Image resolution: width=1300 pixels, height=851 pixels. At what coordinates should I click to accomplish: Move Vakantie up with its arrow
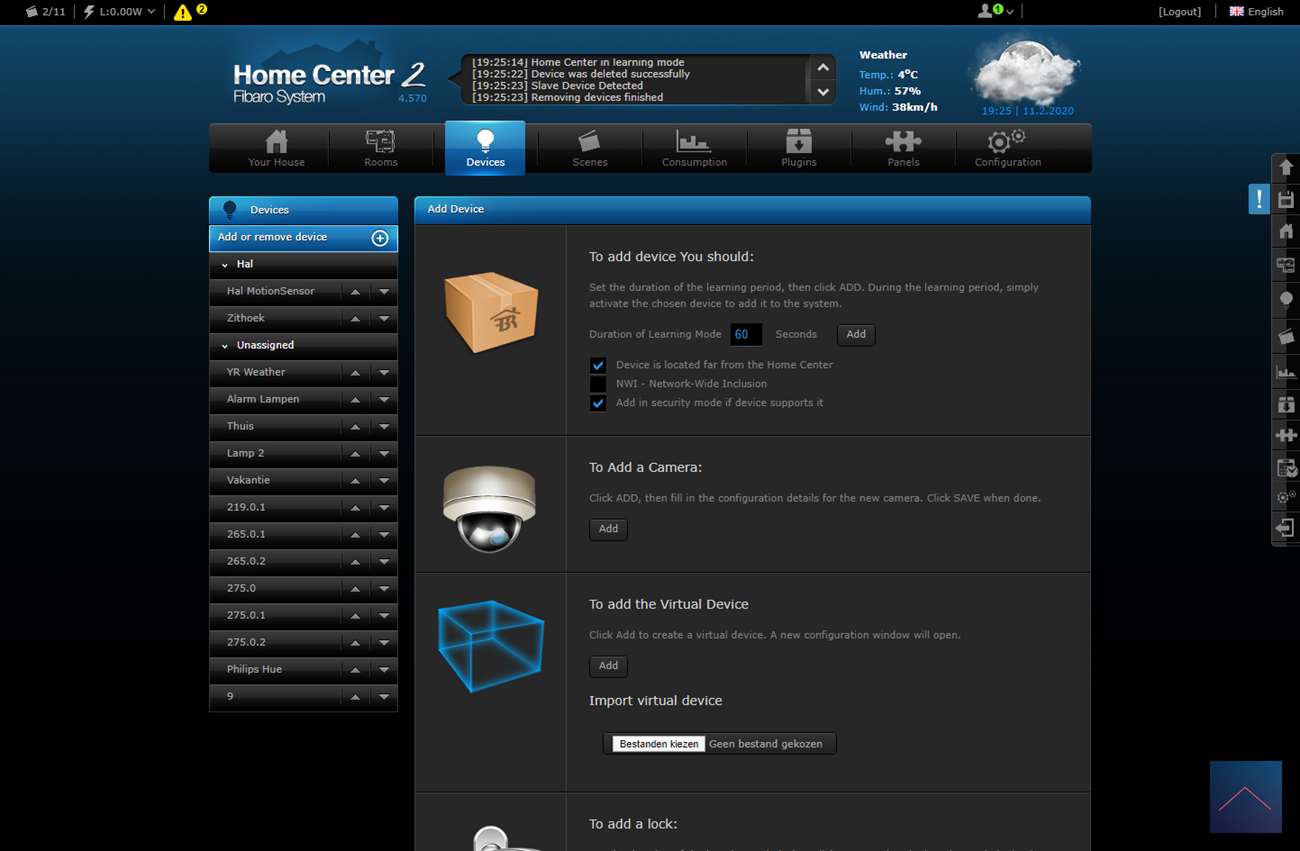pos(355,481)
